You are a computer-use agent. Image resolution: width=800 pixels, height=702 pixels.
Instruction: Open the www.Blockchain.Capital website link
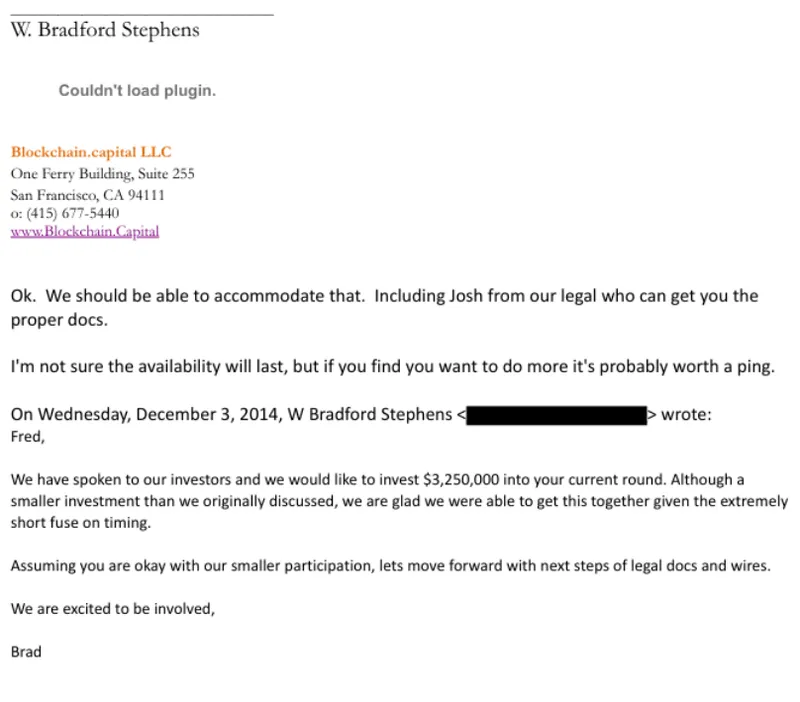pos(85,232)
